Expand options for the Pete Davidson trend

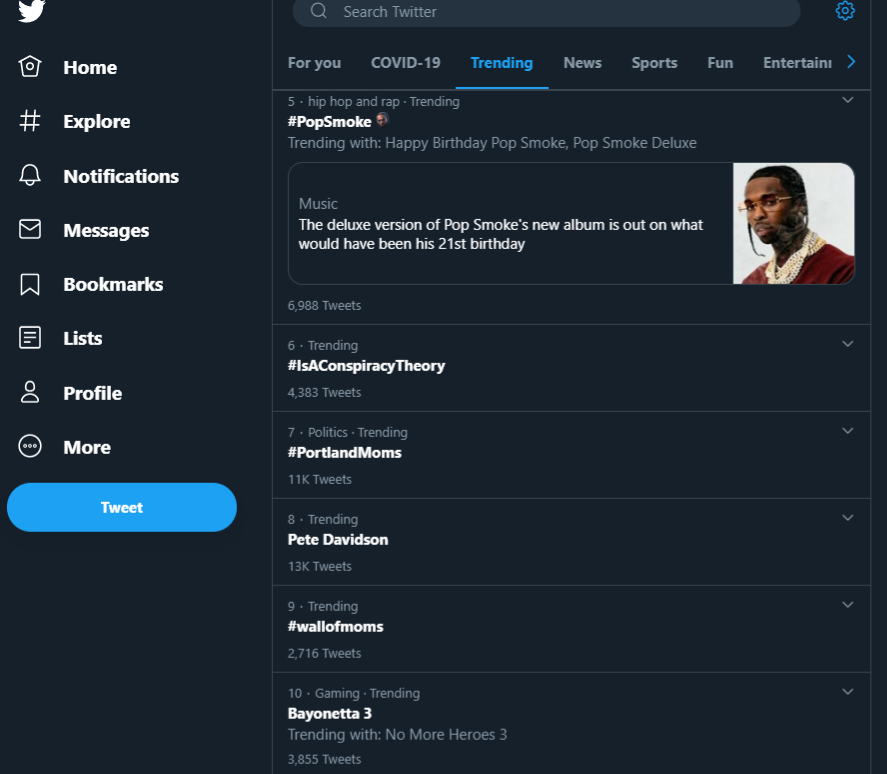tap(847, 518)
